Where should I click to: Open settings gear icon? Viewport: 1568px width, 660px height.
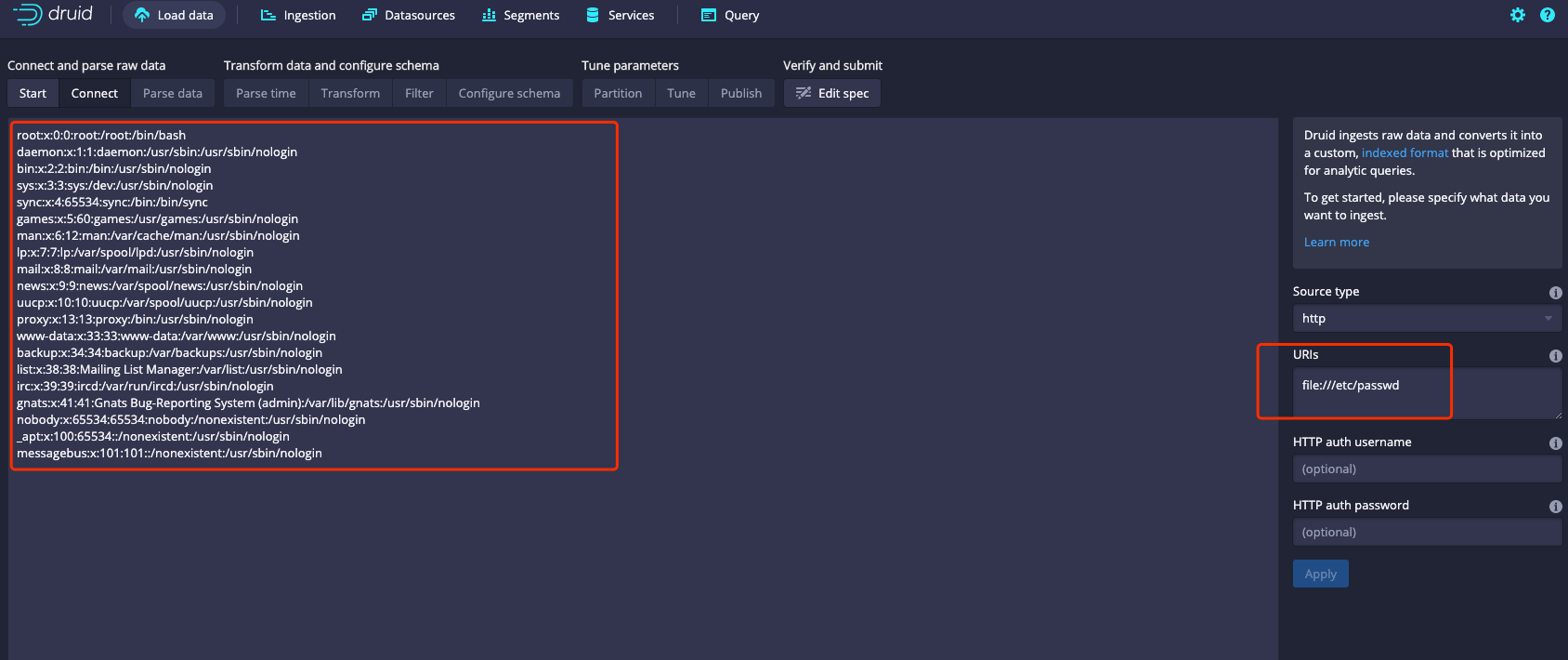click(1518, 15)
